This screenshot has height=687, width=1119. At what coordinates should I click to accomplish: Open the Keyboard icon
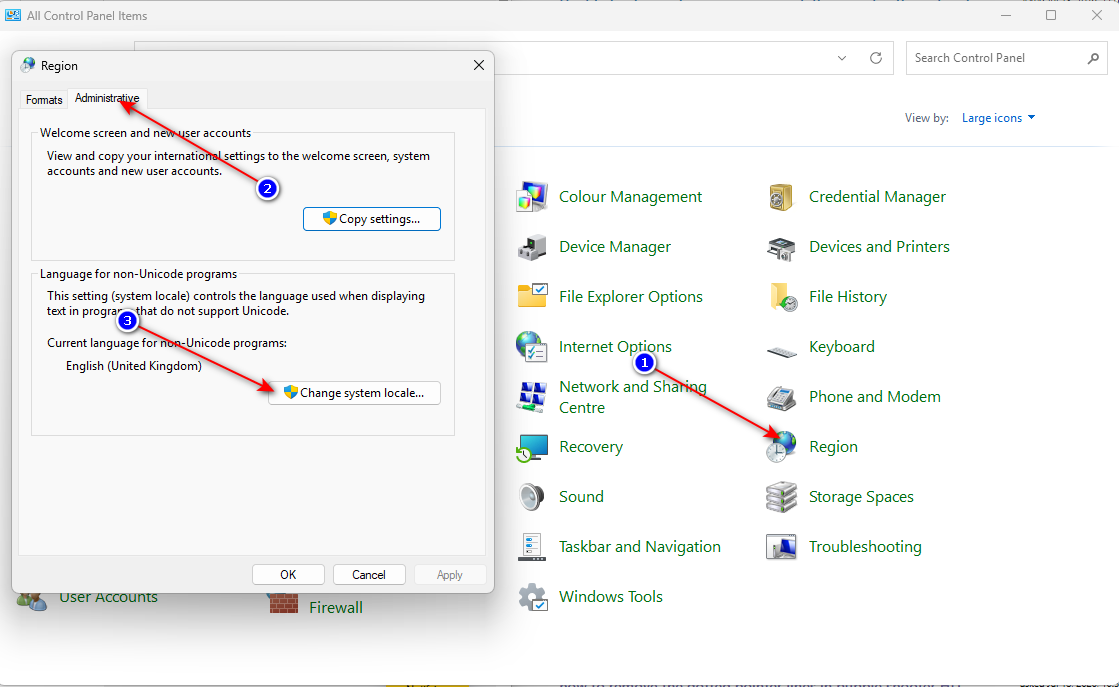click(x=781, y=351)
